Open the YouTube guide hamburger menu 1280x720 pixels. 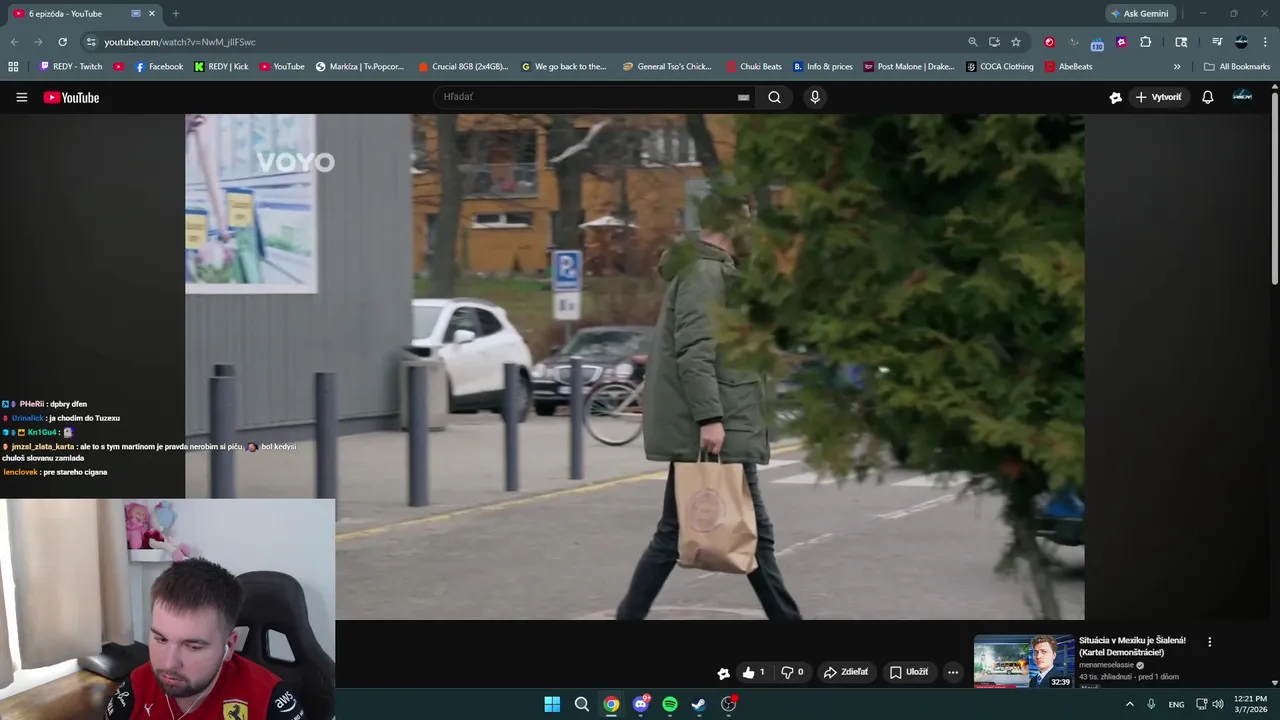21,97
